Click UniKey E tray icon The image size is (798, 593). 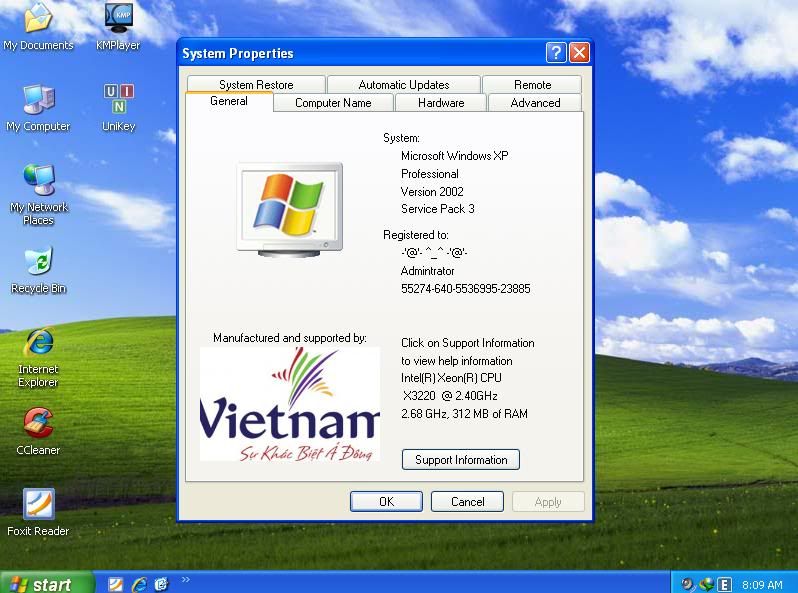click(724, 584)
